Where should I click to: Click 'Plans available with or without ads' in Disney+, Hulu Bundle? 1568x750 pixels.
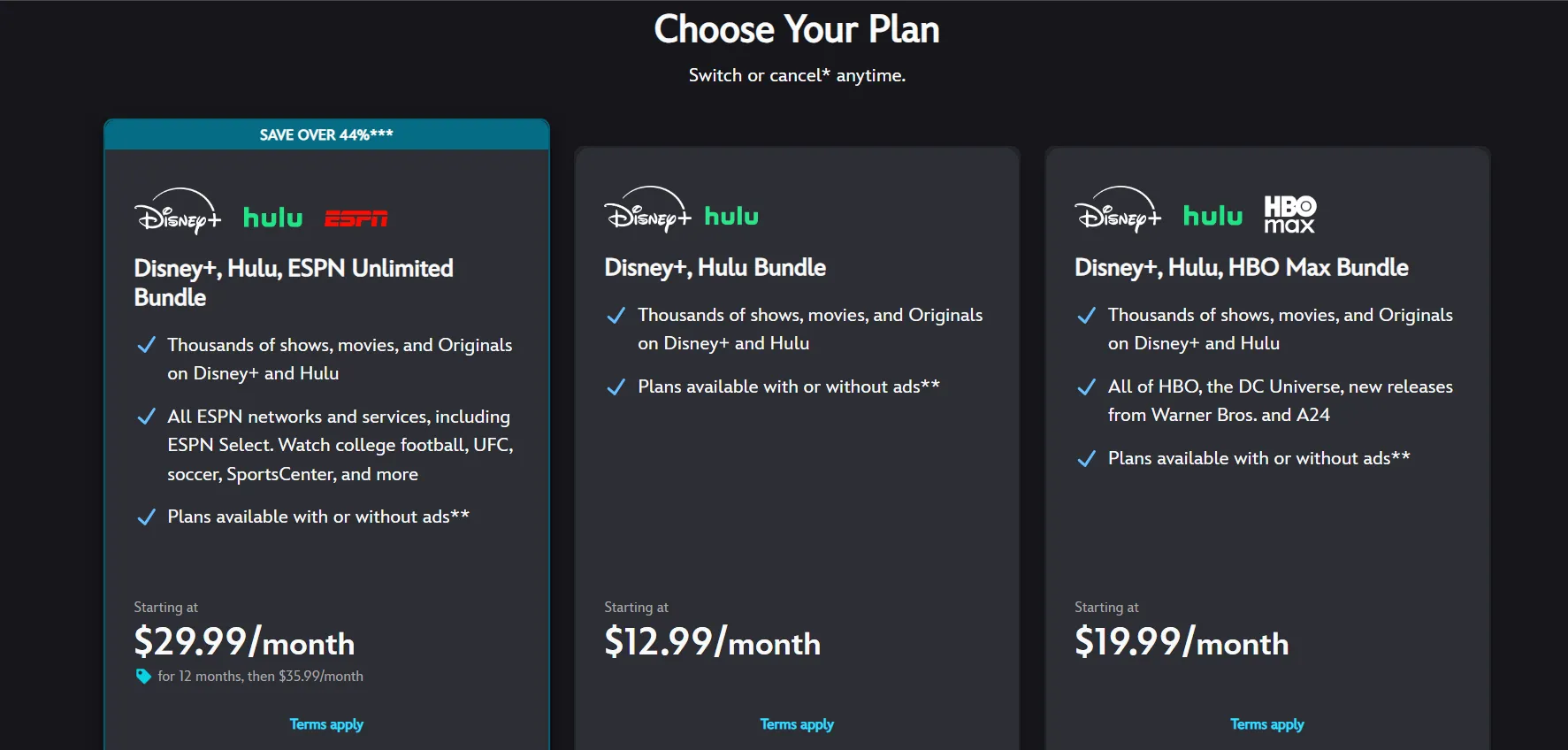pyautogui.click(x=789, y=386)
